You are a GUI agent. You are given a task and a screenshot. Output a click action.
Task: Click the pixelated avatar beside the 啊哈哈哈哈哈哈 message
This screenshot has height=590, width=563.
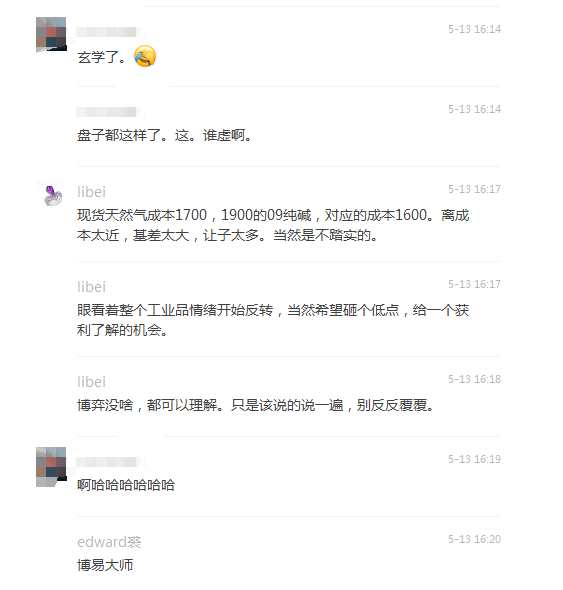point(51,467)
